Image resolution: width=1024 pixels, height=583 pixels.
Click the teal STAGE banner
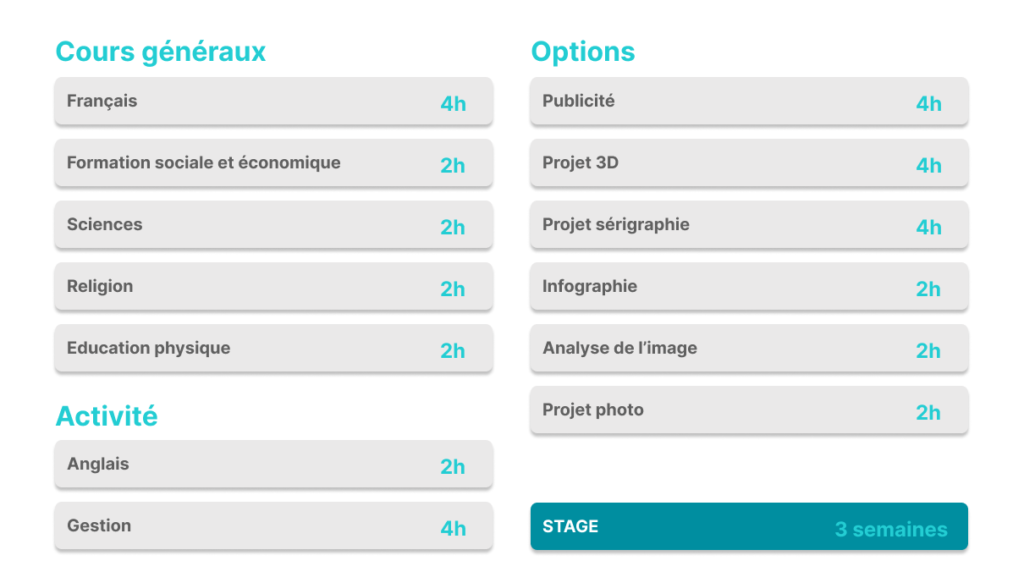[x=749, y=526]
